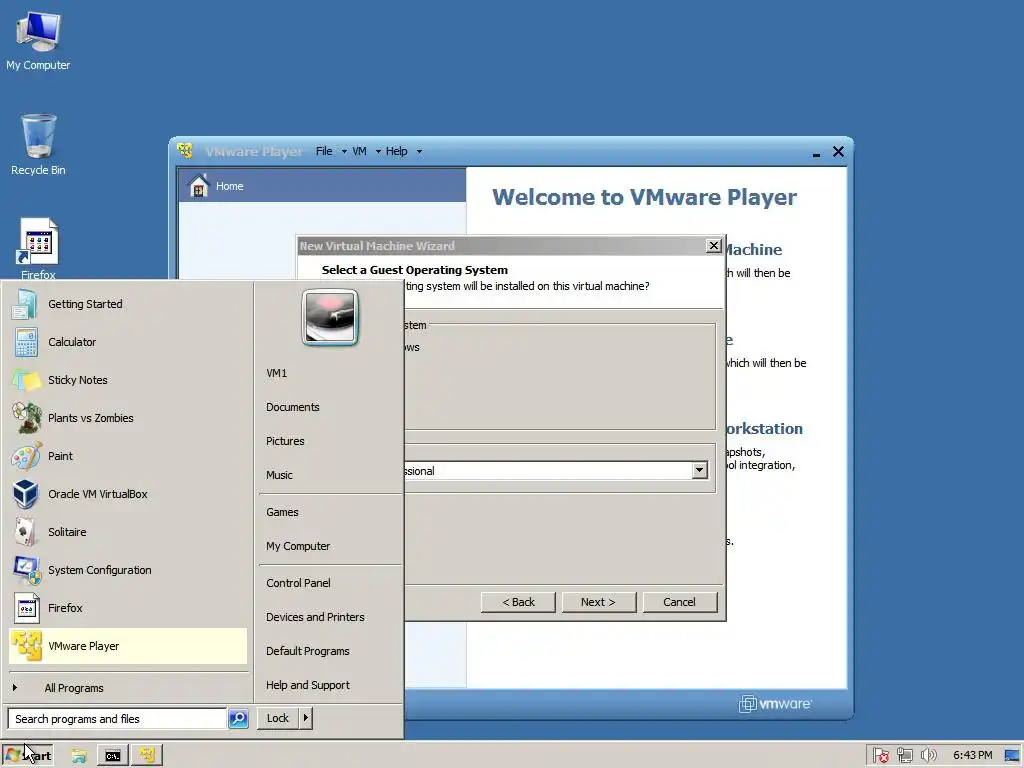Launch Firefox from Start menu list
The width and height of the screenshot is (1024, 768).
coord(128,608)
